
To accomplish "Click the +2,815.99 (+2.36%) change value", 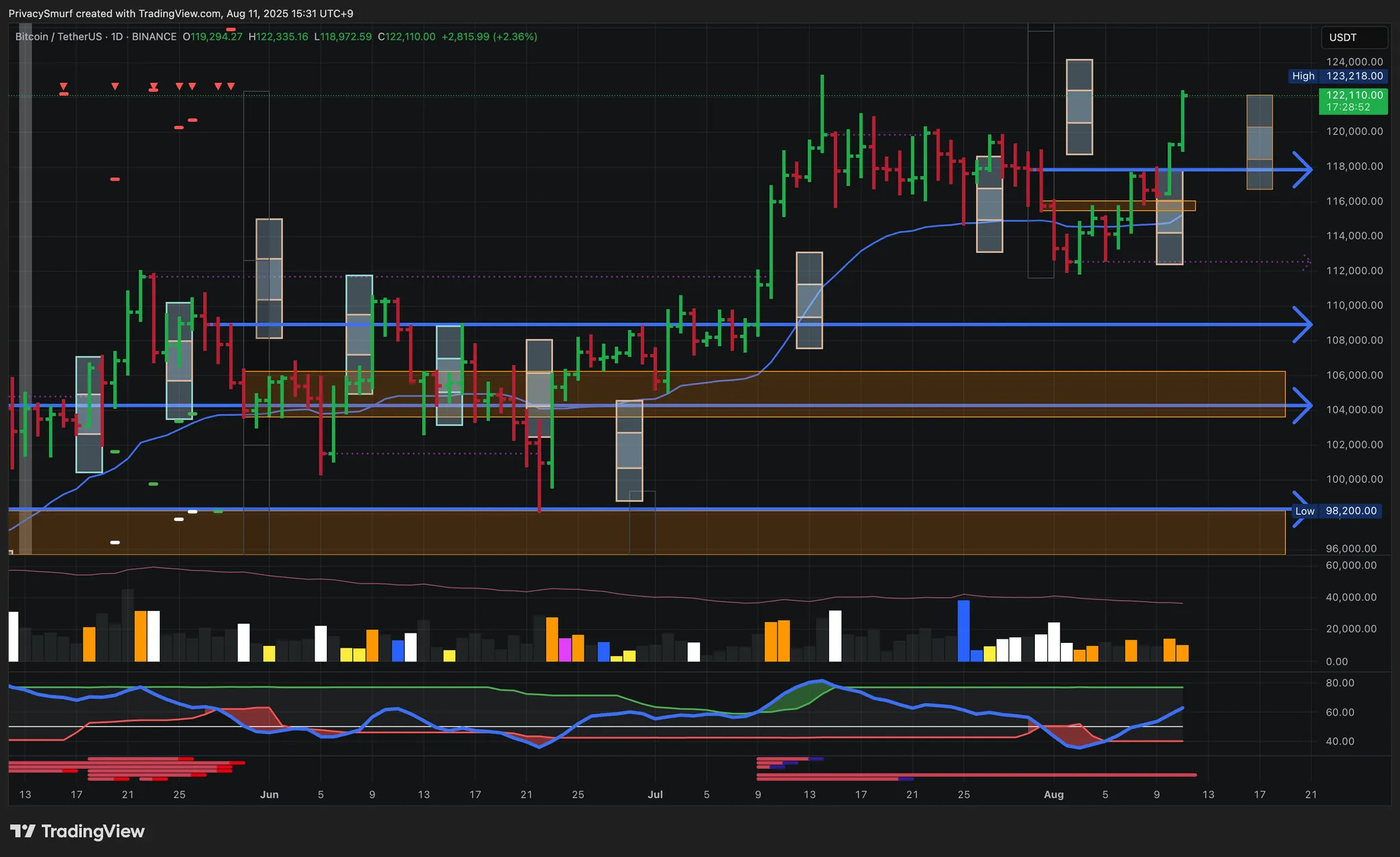I will point(489,37).
